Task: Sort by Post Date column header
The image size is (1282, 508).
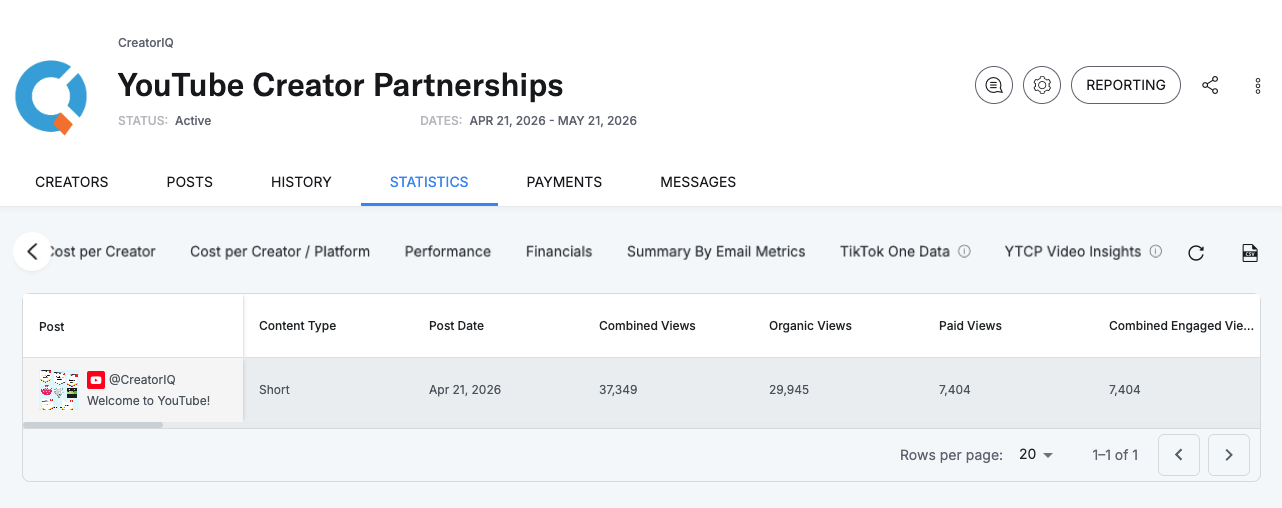Action: pos(456,326)
